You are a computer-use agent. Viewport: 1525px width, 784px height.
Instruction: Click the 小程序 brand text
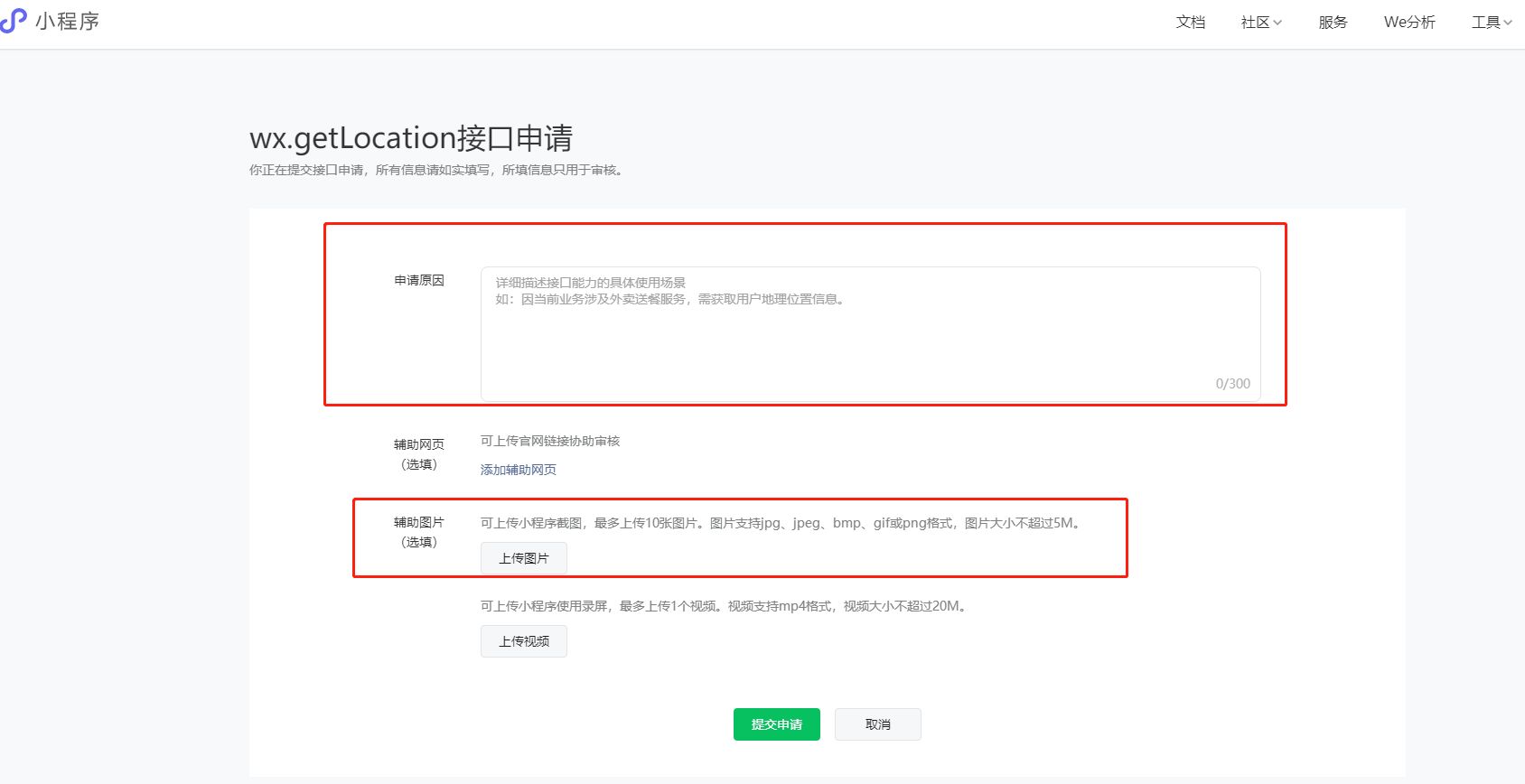[x=68, y=22]
